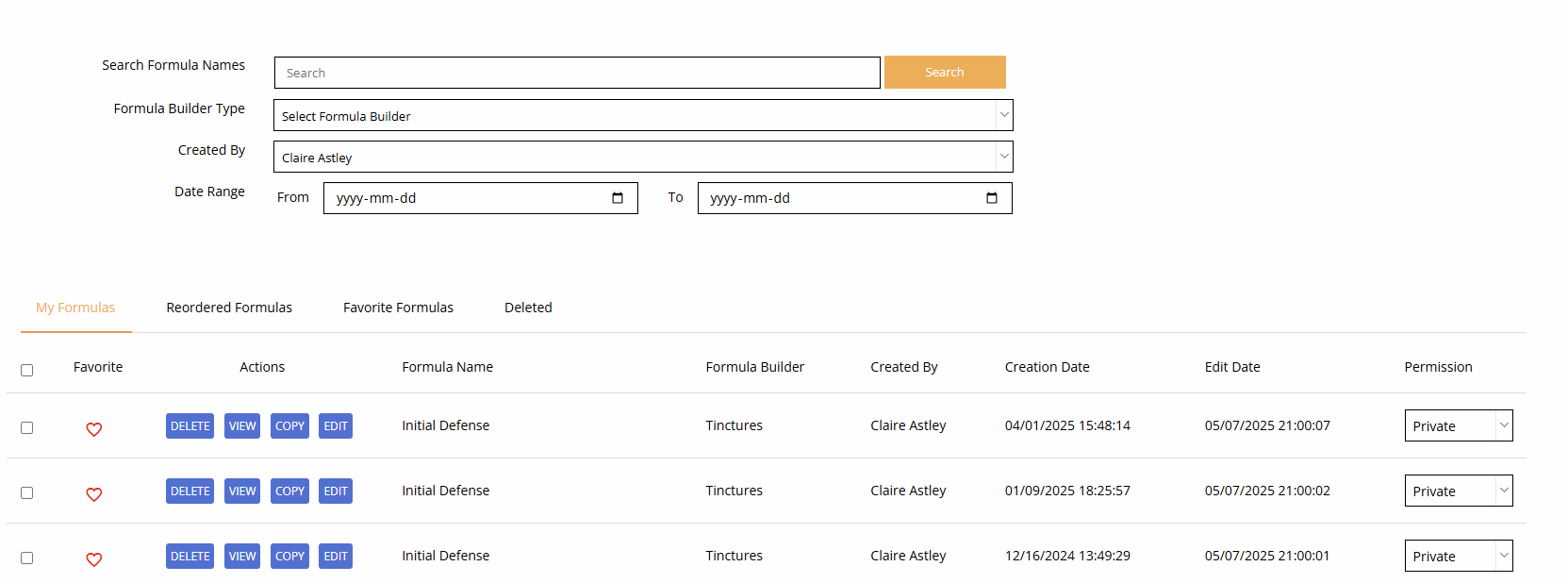
Task: Change the Permission dropdown in the first row
Action: (x=1458, y=426)
